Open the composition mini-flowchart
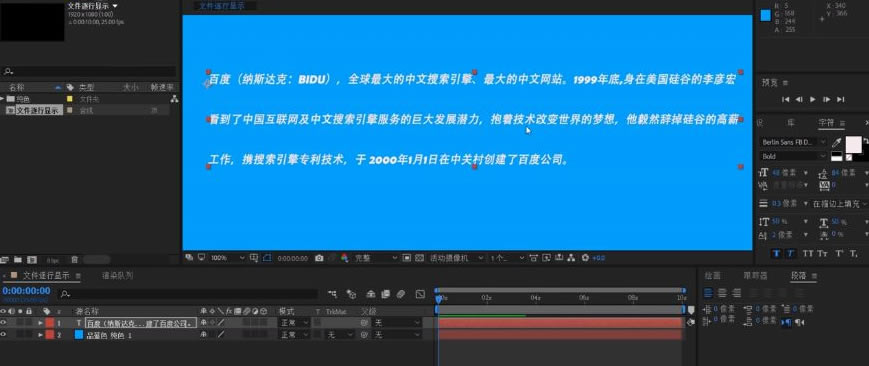 pyautogui.click(x=332, y=293)
